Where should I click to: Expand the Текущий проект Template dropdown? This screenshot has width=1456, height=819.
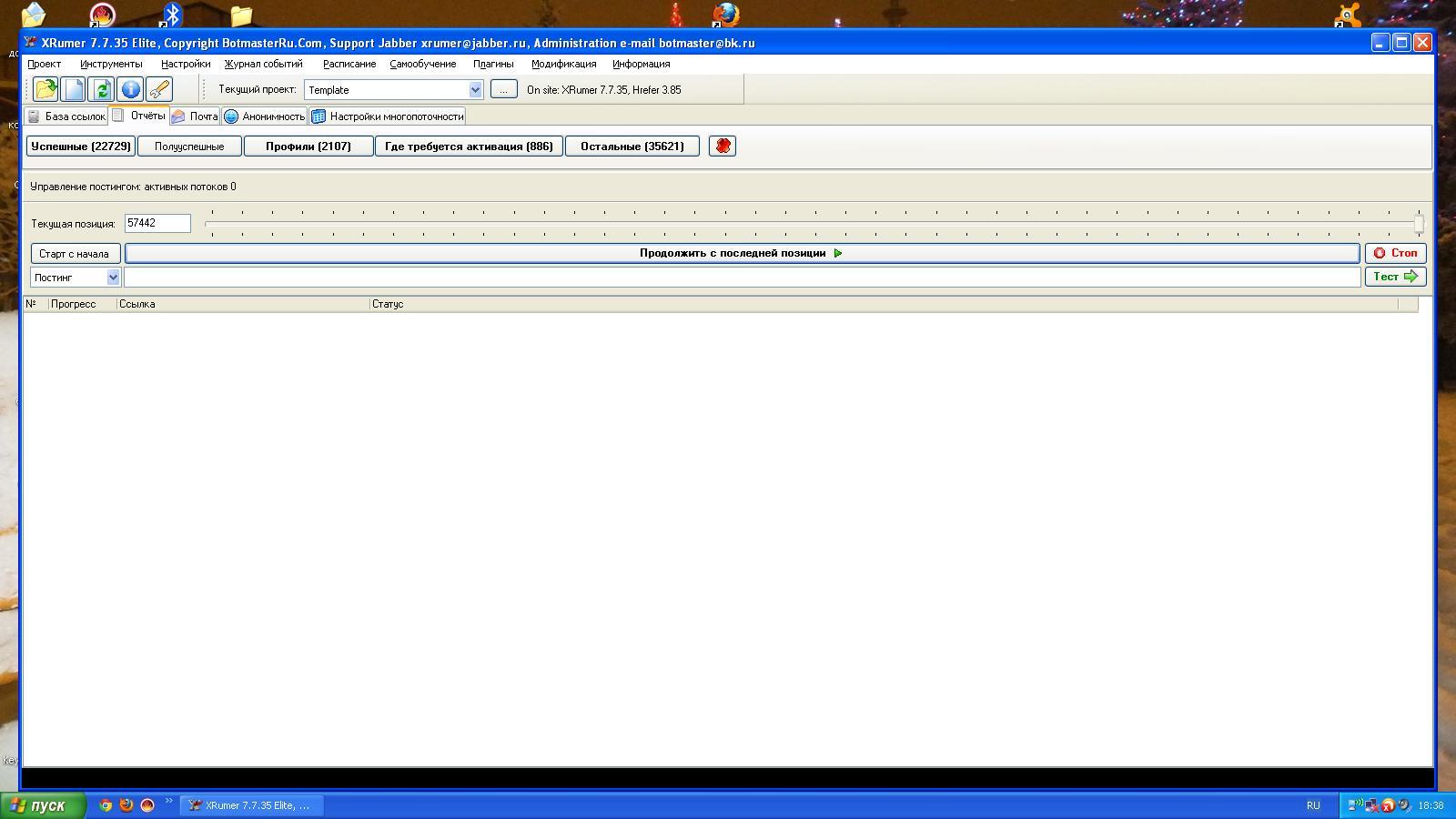tap(475, 89)
